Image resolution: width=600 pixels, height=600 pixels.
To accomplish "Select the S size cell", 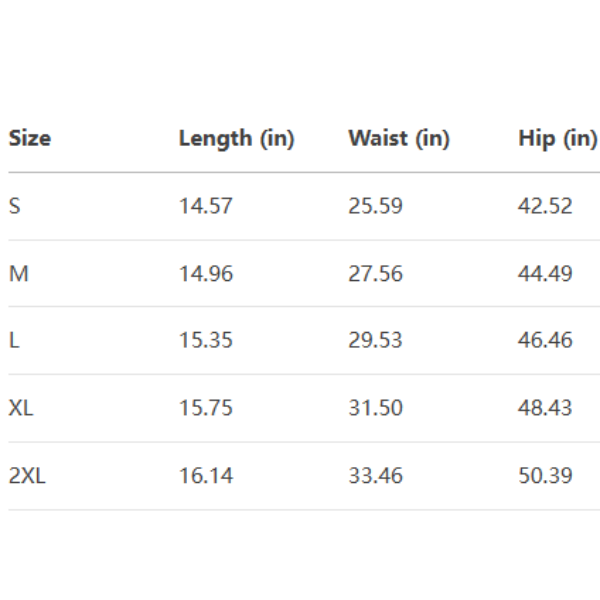I will click(14, 206).
